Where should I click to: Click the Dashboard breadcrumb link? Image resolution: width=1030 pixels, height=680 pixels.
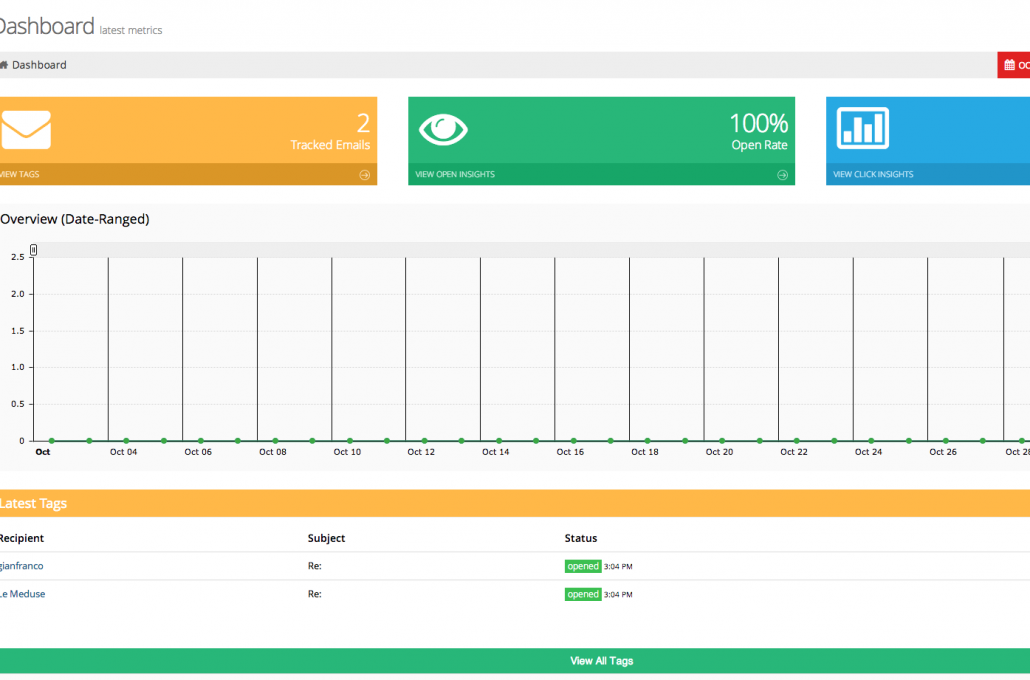pyautogui.click(x=39, y=65)
